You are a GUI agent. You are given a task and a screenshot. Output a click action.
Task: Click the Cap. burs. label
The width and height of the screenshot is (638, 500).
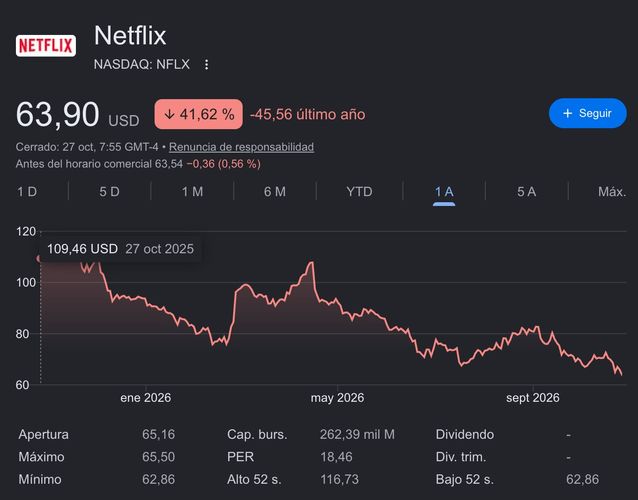coord(257,434)
